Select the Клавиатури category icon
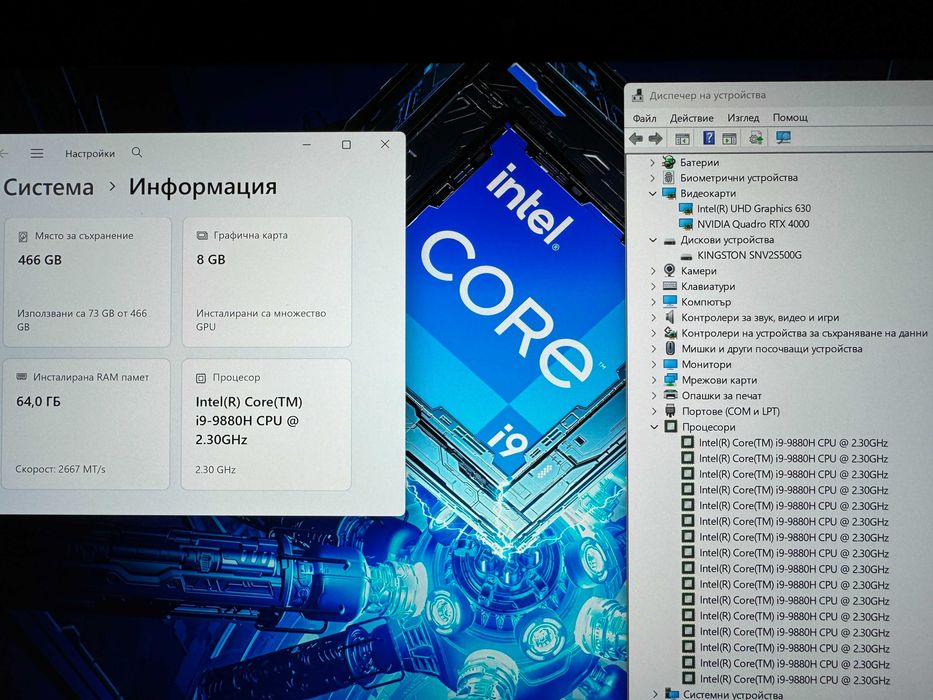This screenshot has height=700, width=933. point(670,286)
